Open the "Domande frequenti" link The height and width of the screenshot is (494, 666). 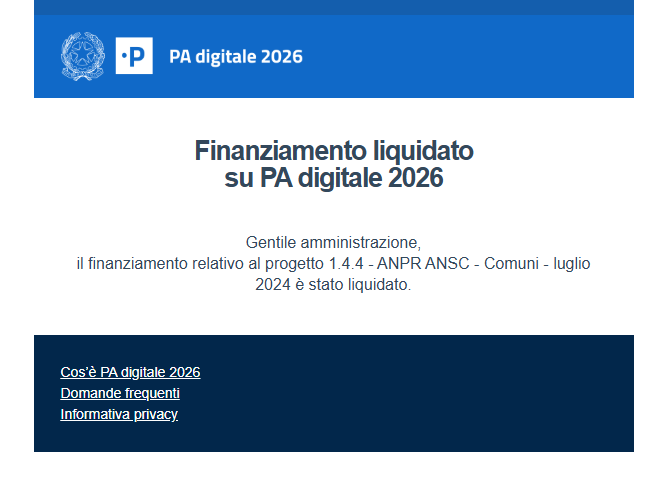(x=120, y=393)
